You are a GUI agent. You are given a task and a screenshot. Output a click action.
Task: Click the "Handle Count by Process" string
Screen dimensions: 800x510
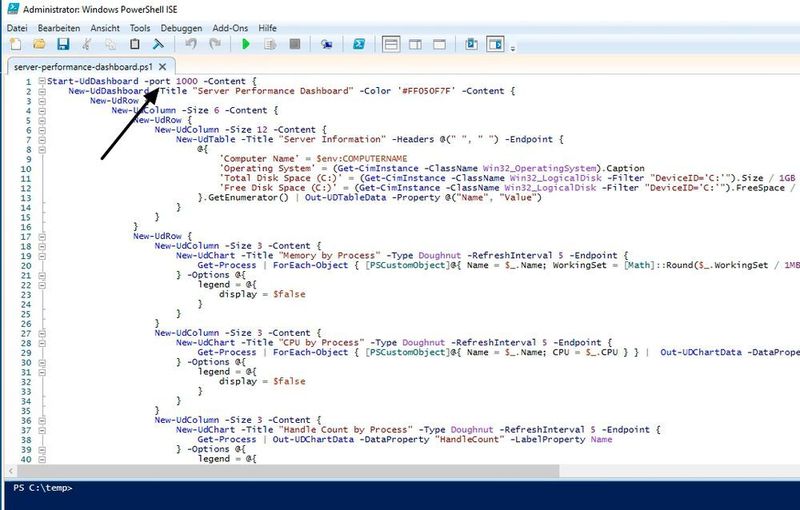coord(345,430)
